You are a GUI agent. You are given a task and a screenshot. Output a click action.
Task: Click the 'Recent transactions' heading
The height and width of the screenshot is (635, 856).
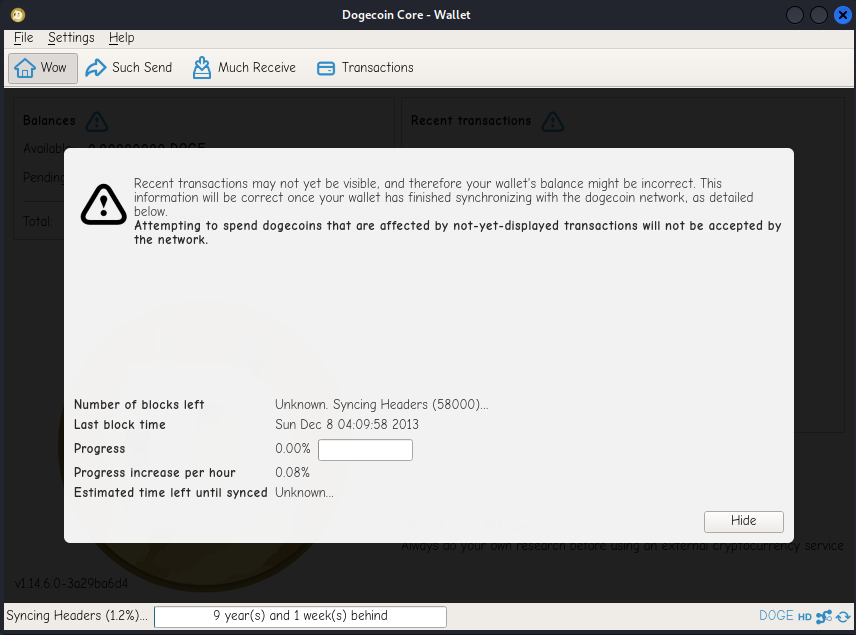tap(471, 121)
